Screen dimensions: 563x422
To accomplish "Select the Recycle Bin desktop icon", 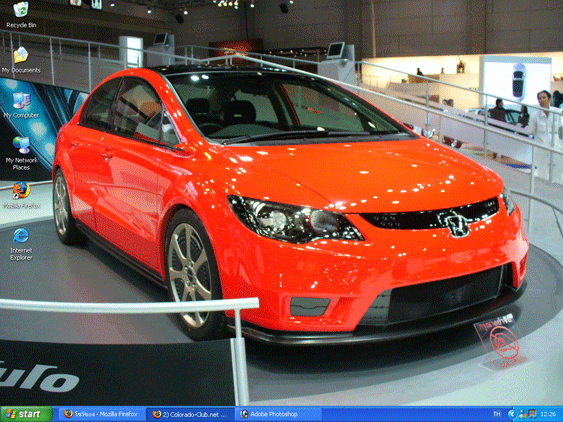I will [21, 10].
